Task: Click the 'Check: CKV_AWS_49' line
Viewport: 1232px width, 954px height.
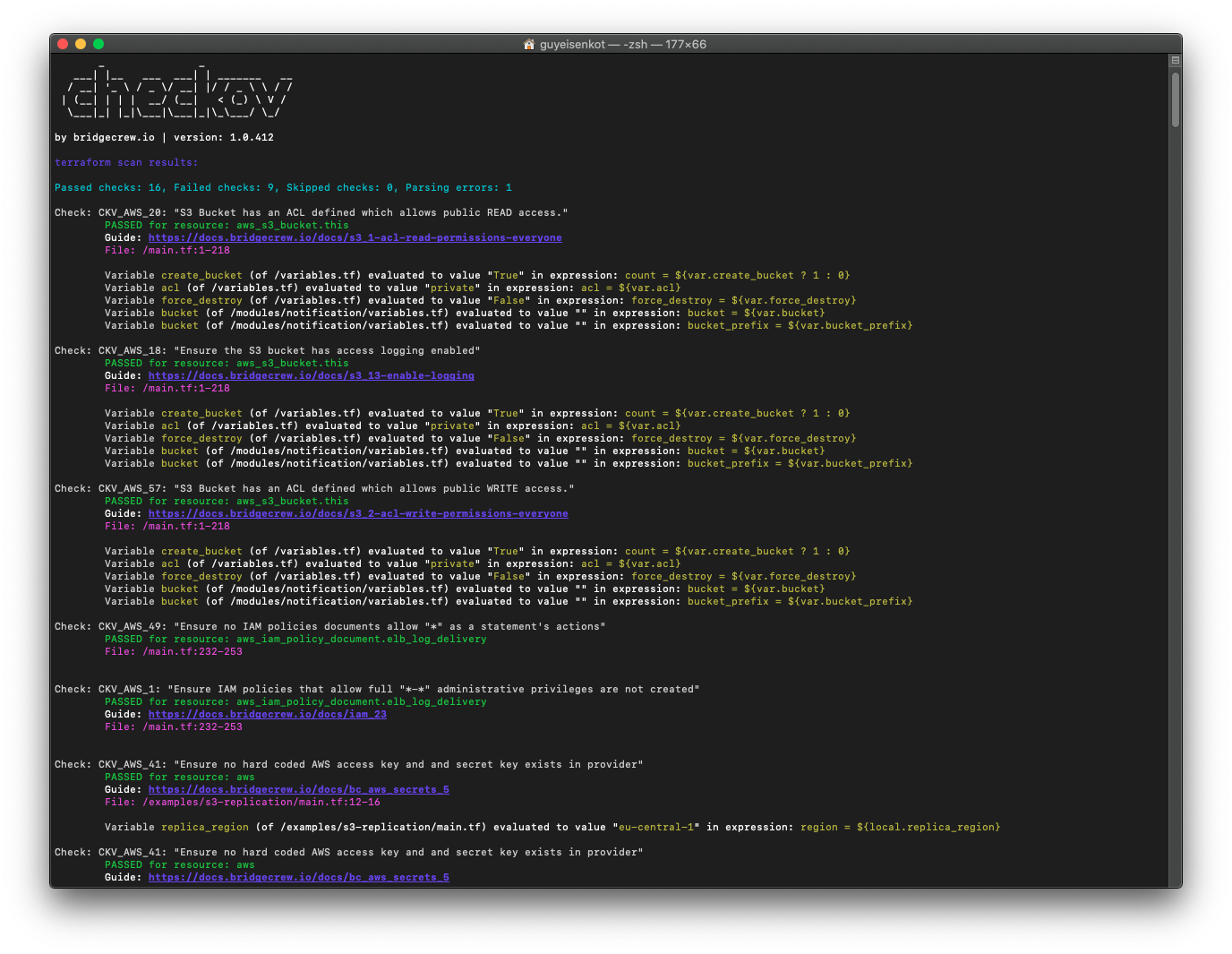Action: tap(329, 626)
